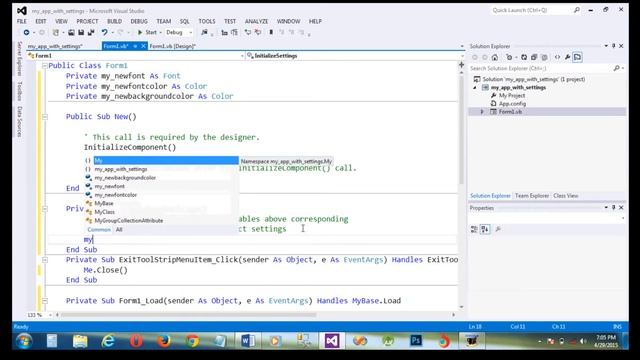
Task: Open the Toolbox side panel tab
Action: click(x=19, y=91)
